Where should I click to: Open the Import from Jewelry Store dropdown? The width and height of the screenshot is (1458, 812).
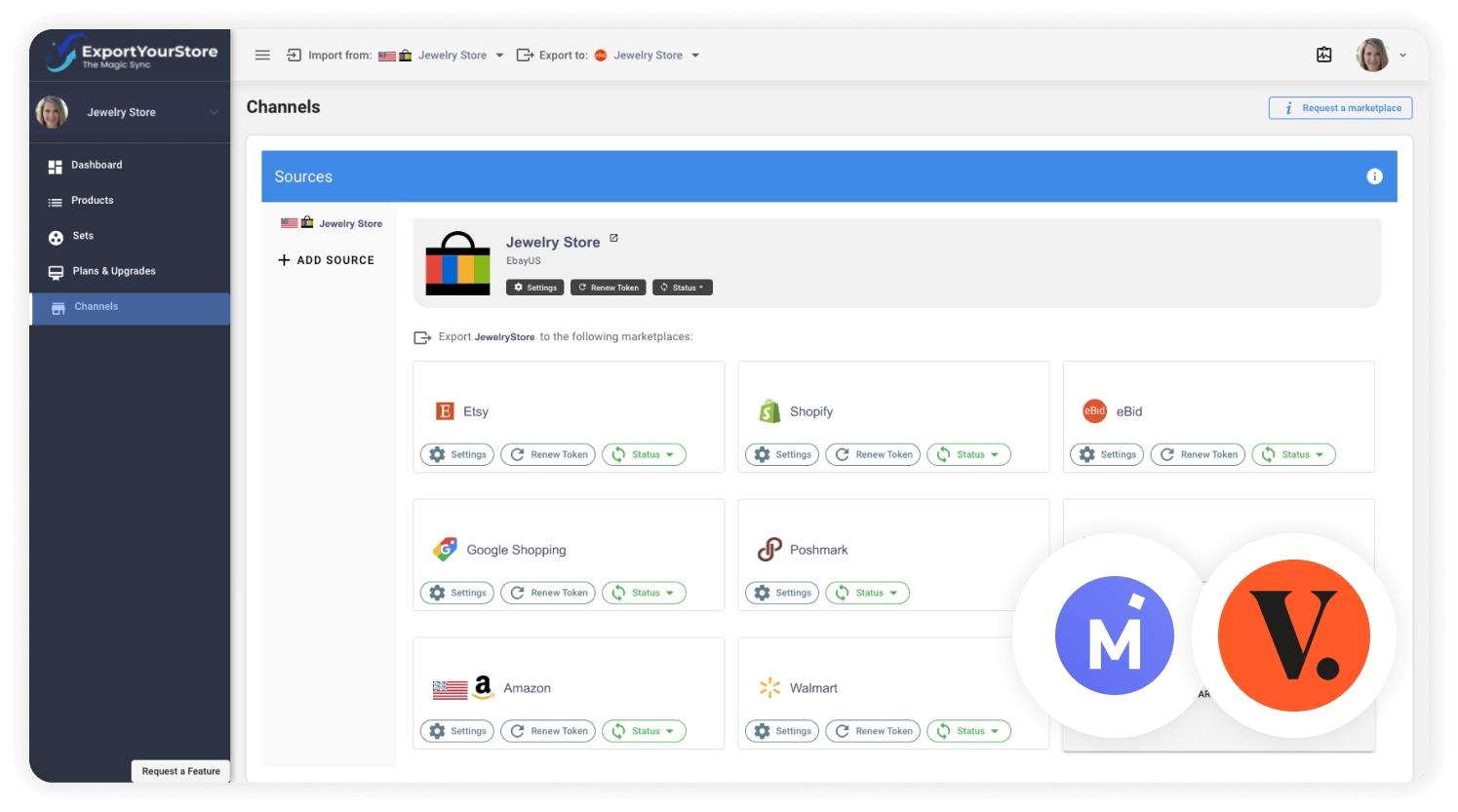tap(441, 56)
